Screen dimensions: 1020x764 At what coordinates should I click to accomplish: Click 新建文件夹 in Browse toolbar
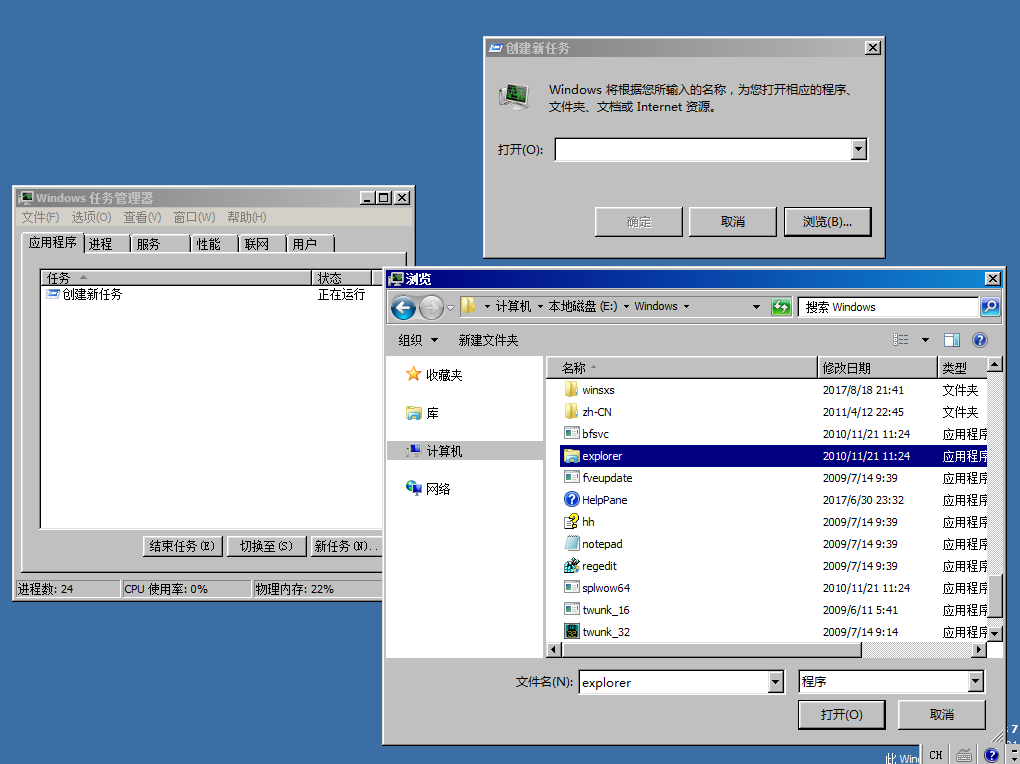(489, 340)
